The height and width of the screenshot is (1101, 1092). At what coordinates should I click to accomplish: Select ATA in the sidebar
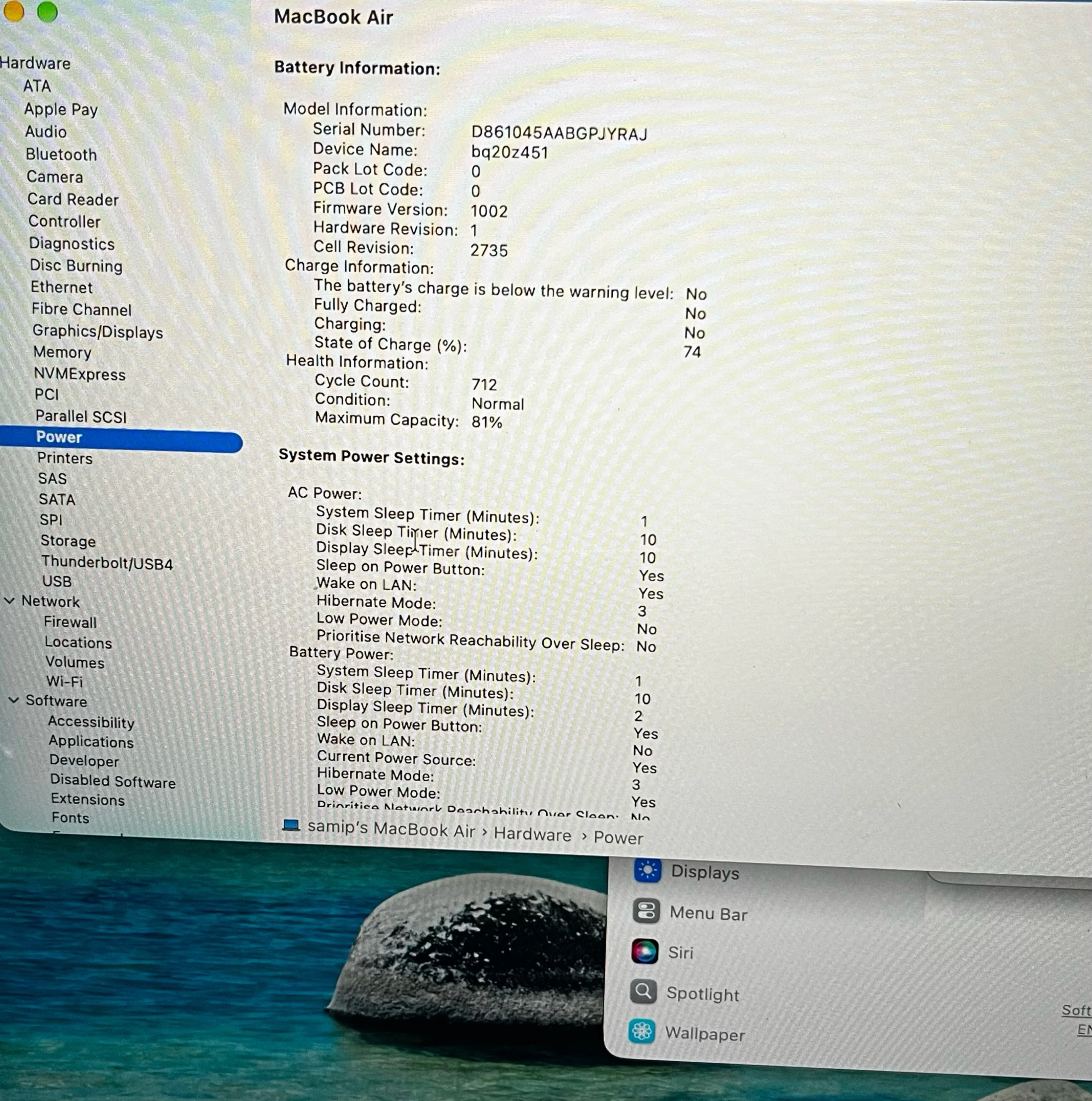point(37,86)
